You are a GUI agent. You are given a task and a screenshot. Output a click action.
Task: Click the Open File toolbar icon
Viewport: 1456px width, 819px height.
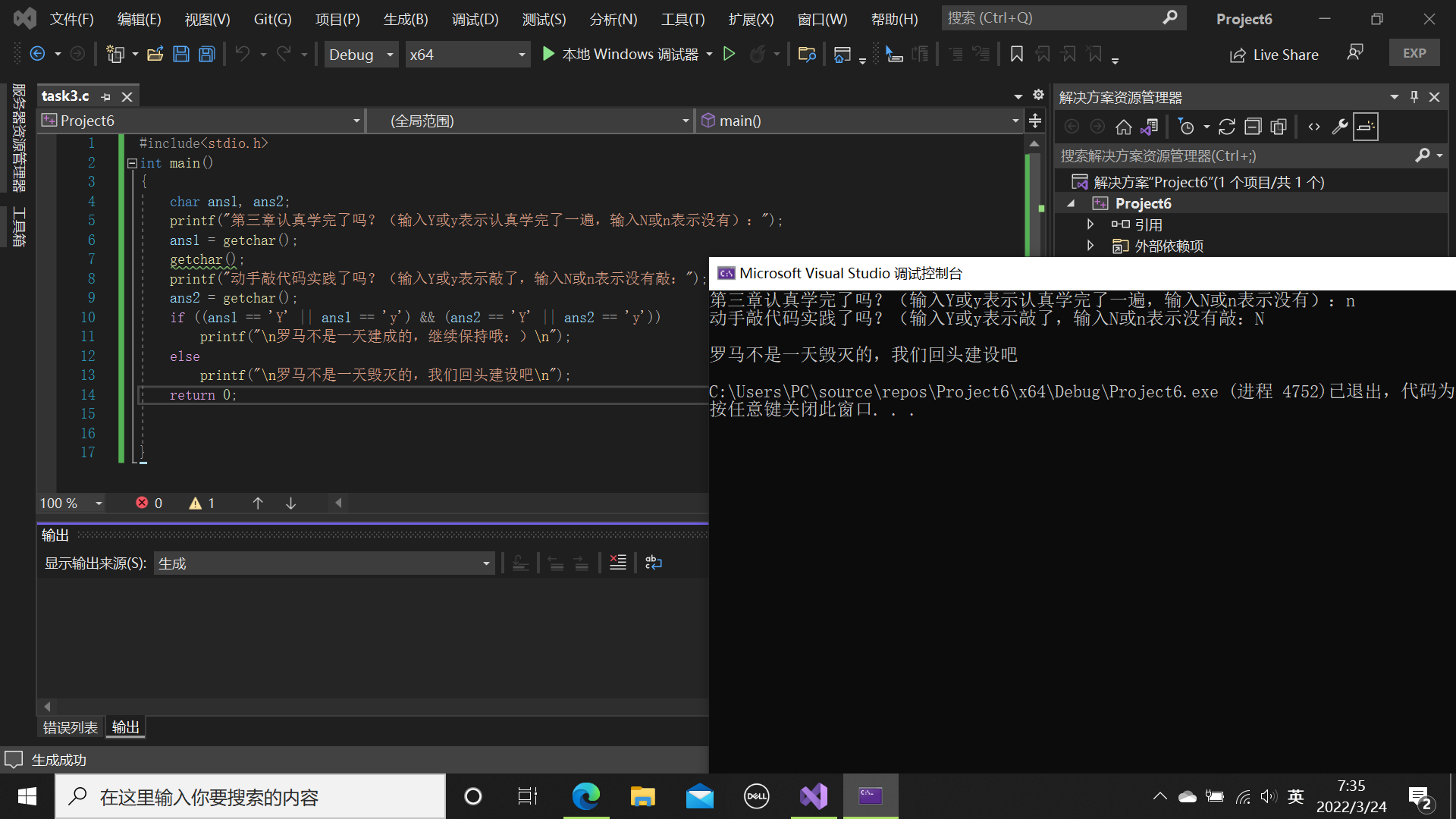[x=155, y=54]
